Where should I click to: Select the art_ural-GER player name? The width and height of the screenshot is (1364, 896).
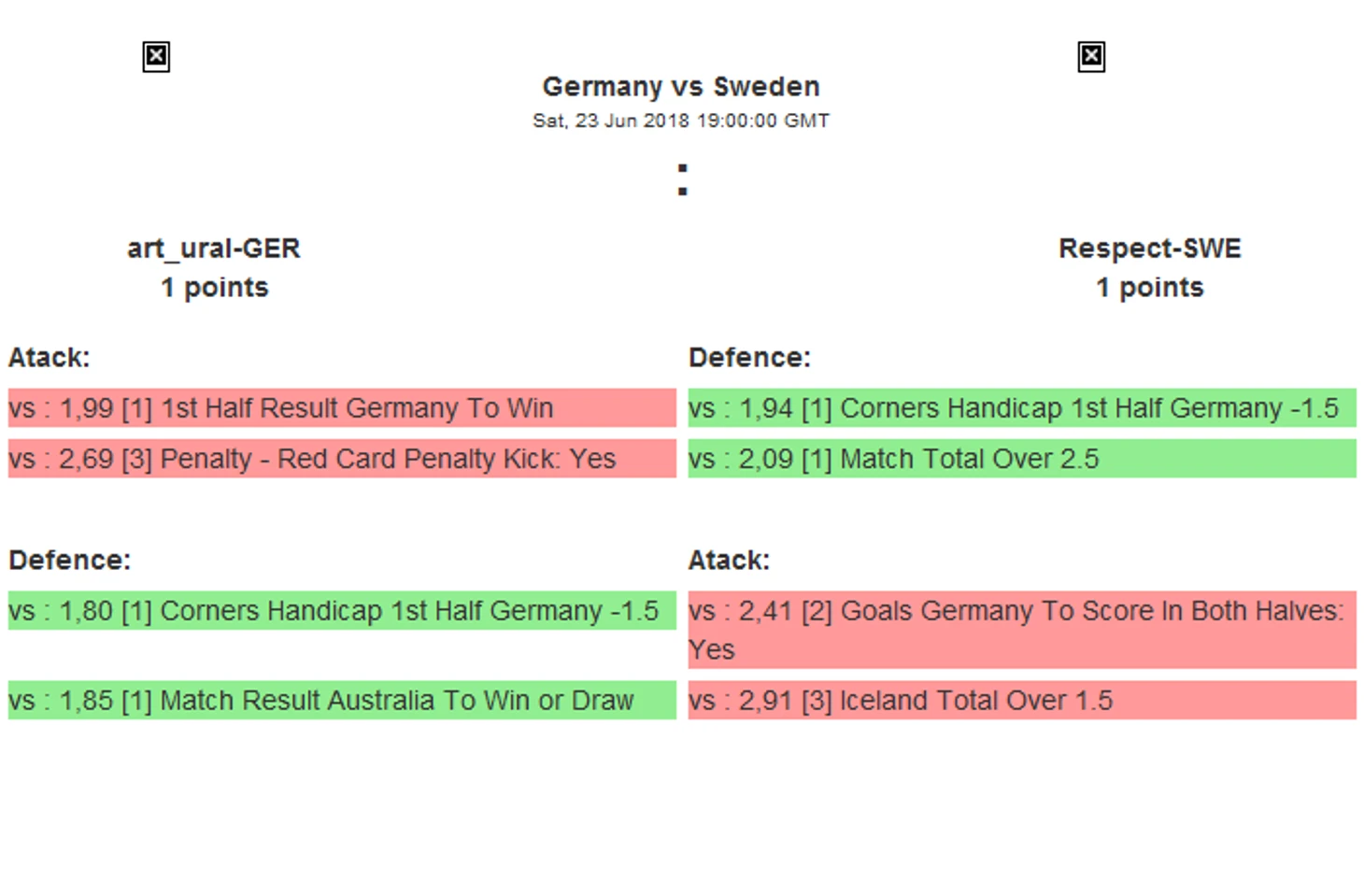click(x=214, y=249)
